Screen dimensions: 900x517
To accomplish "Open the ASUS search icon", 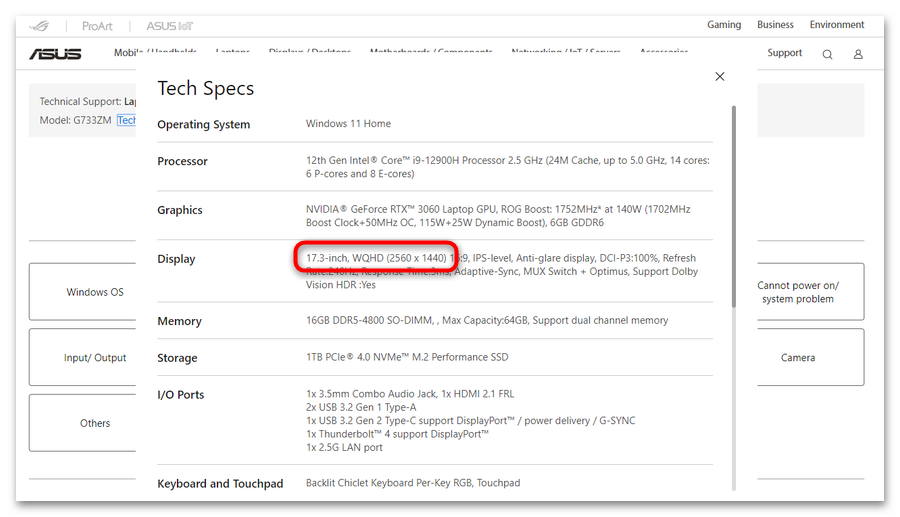I will pyautogui.click(x=827, y=54).
